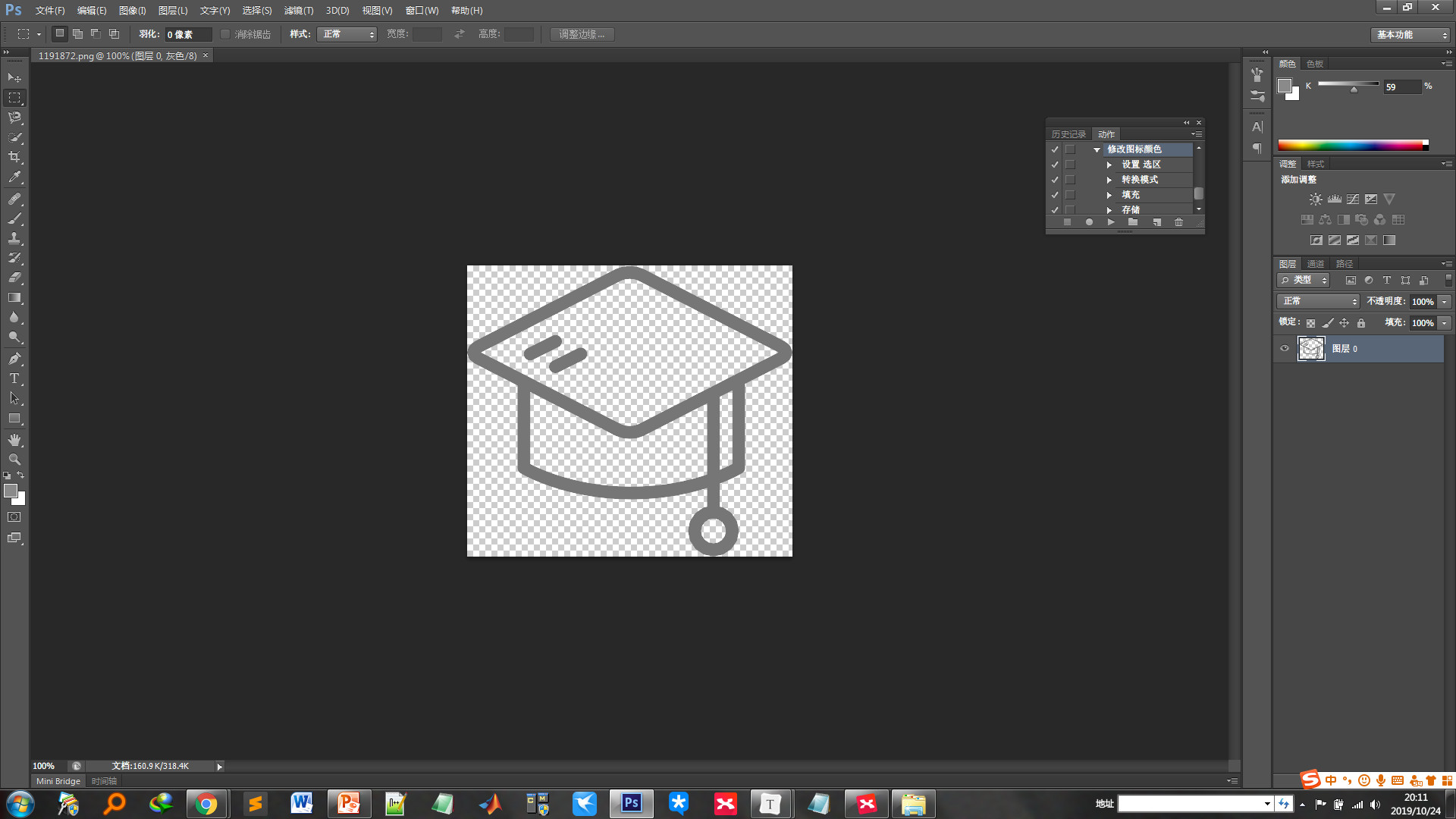Viewport: 1456px width, 819px height.
Task: Click the color spectrum ramp bar
Action: (1352, 145)
